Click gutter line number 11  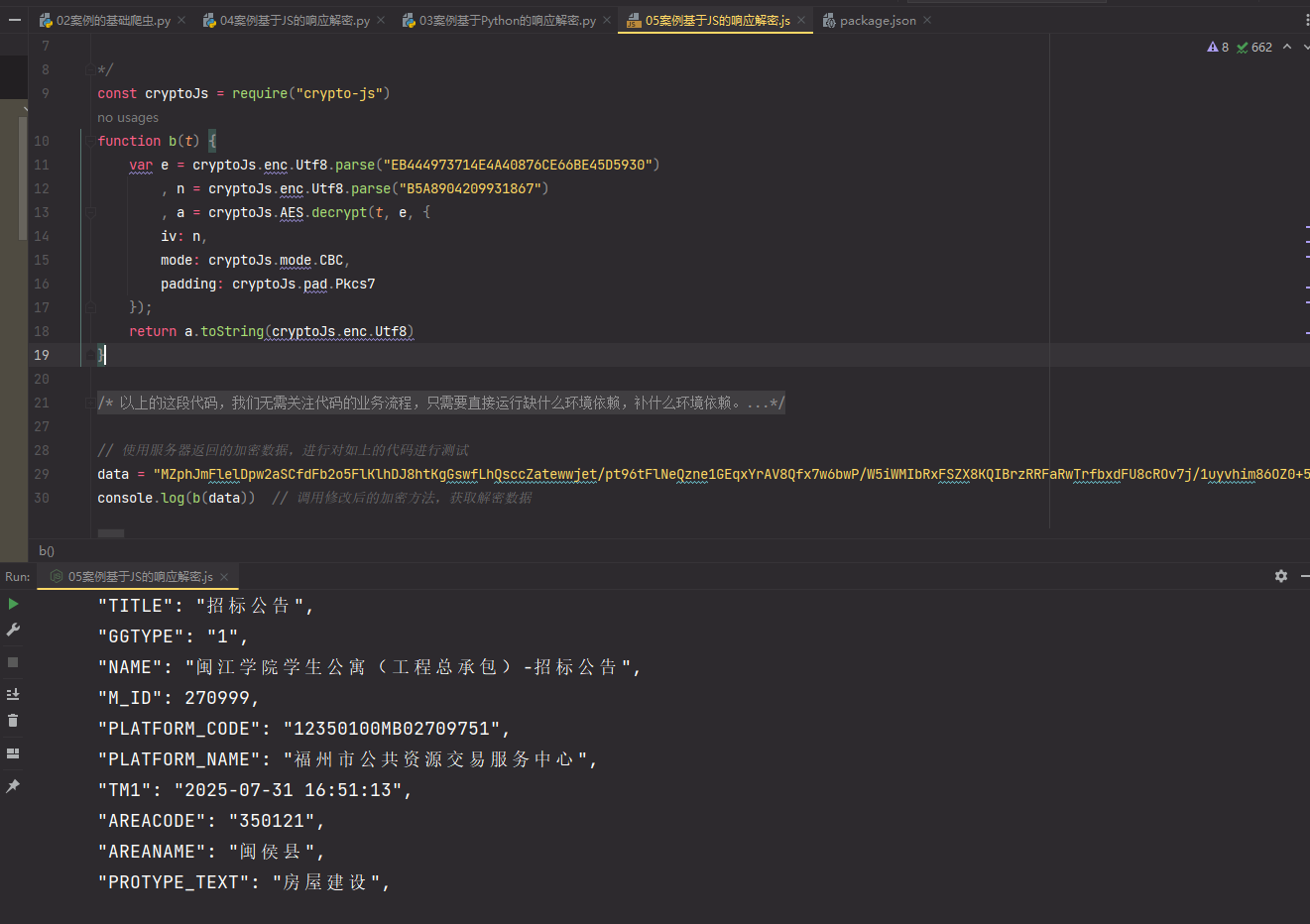tap(42, 165)
